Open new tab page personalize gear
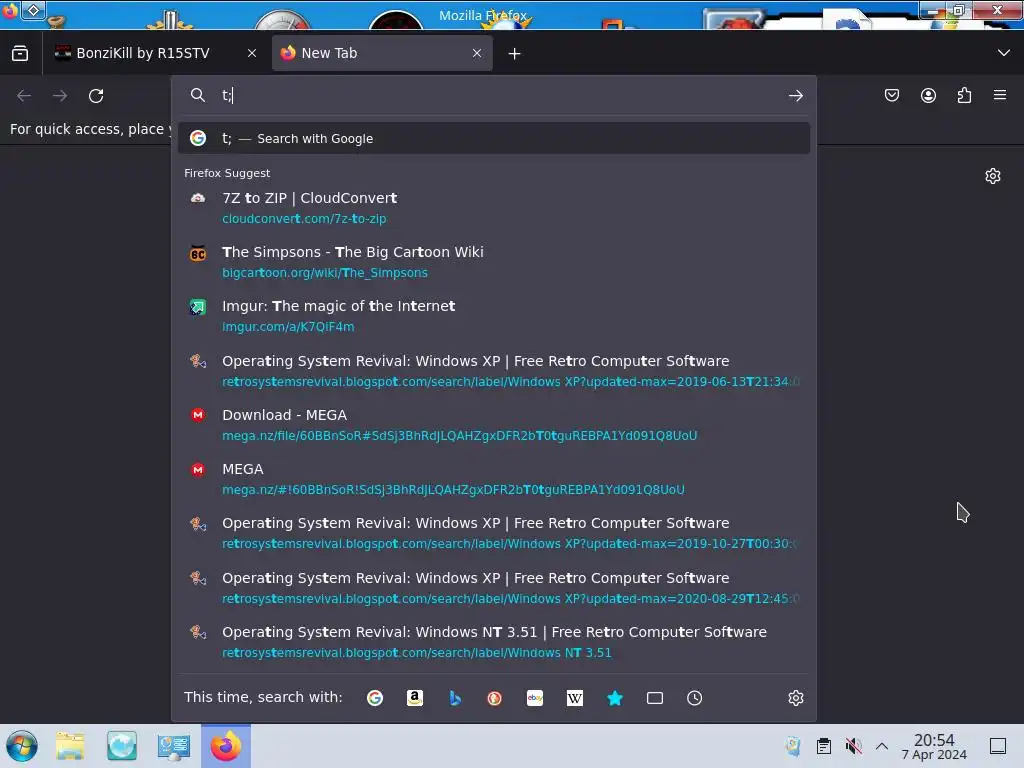Screen dimensions: 1024x768 (993, 176)
